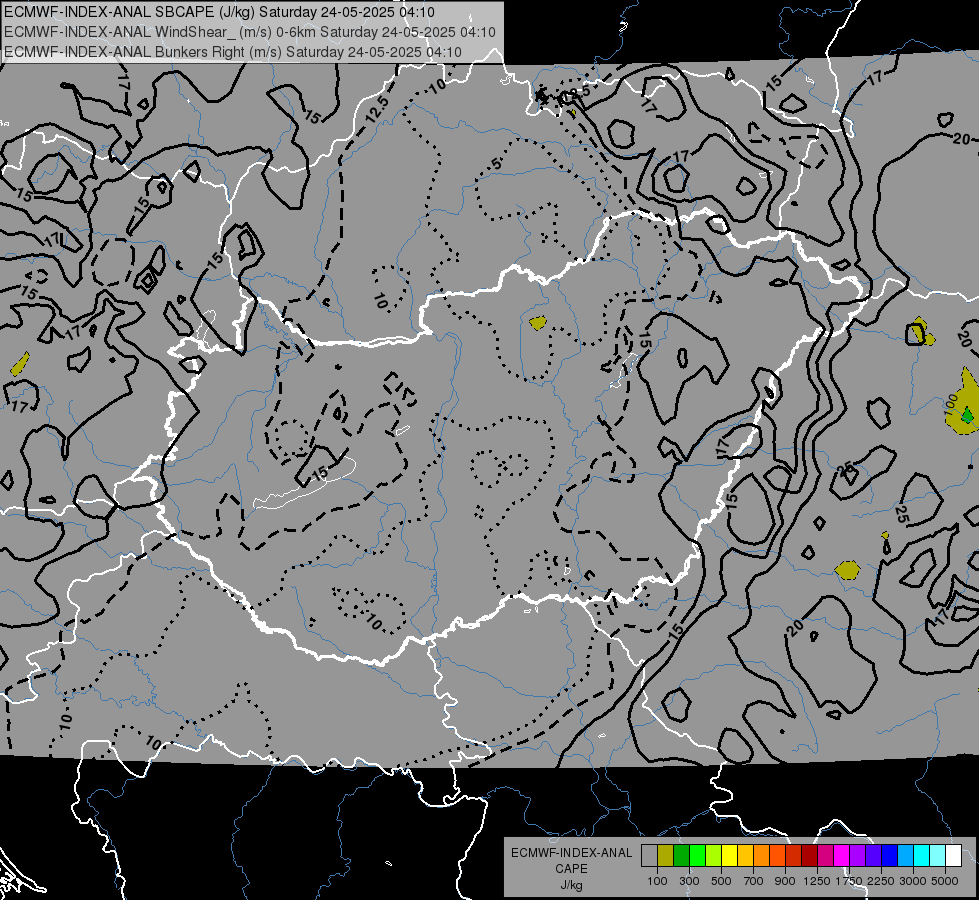Select the red-orange swatch before 900
This screenshot has width=979, height=900.
point(777,855)
